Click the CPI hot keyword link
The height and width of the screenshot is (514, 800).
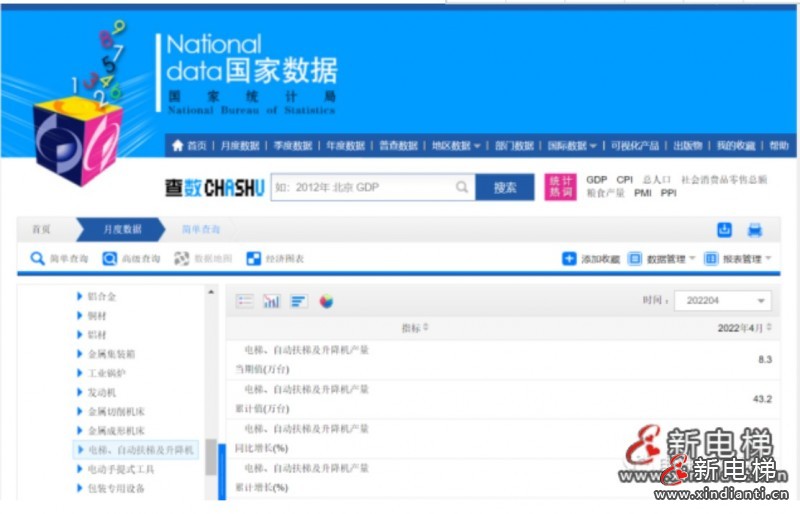[x=625, y=180]
